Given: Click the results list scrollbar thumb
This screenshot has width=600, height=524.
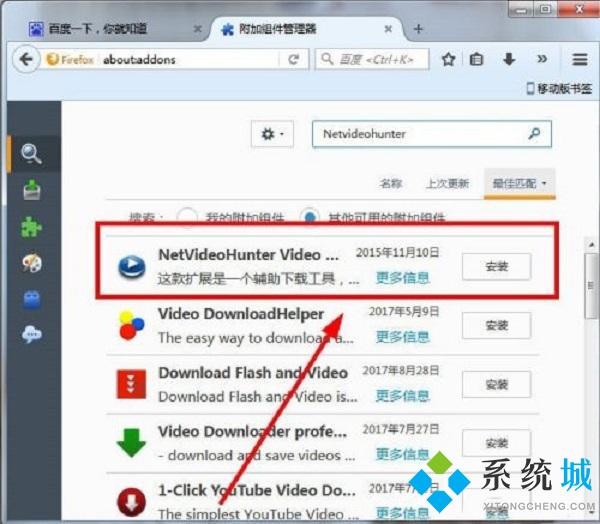Looking at the screenshot, I should click(592, 286).
